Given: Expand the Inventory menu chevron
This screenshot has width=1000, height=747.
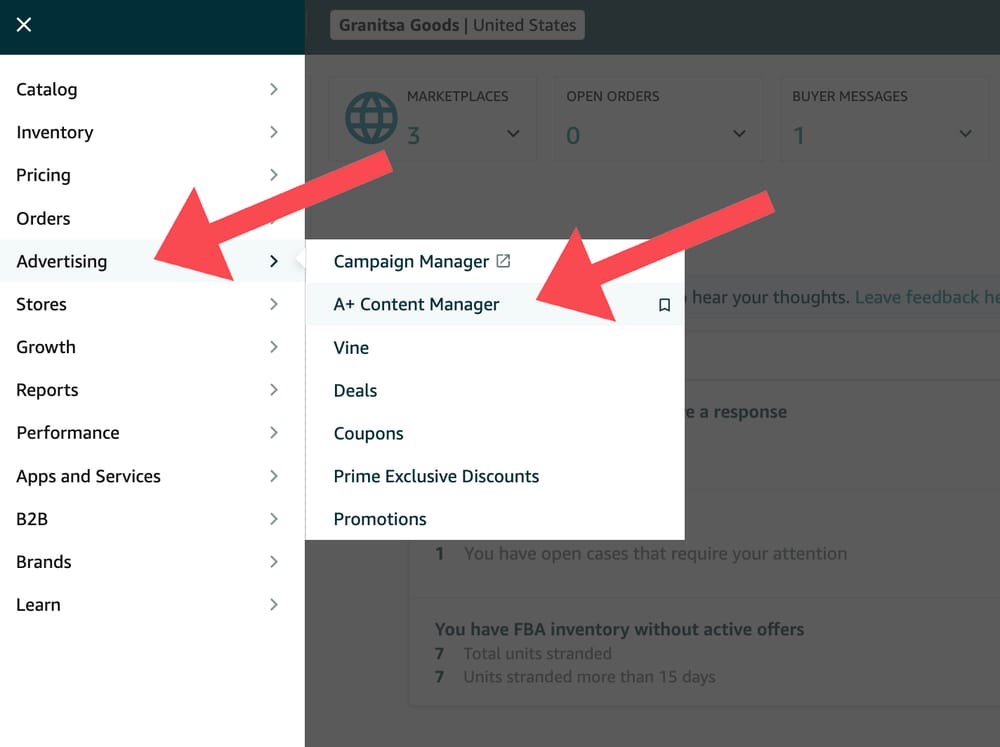Looking at the screenshot, I should (x=274, y=132).
